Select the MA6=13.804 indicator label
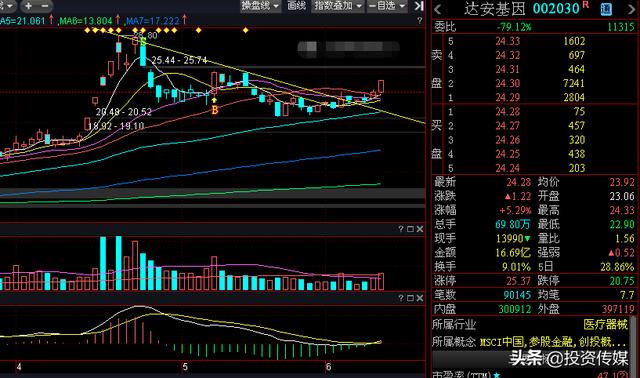Viewport: 640px width, 378px height. [86, 20]
